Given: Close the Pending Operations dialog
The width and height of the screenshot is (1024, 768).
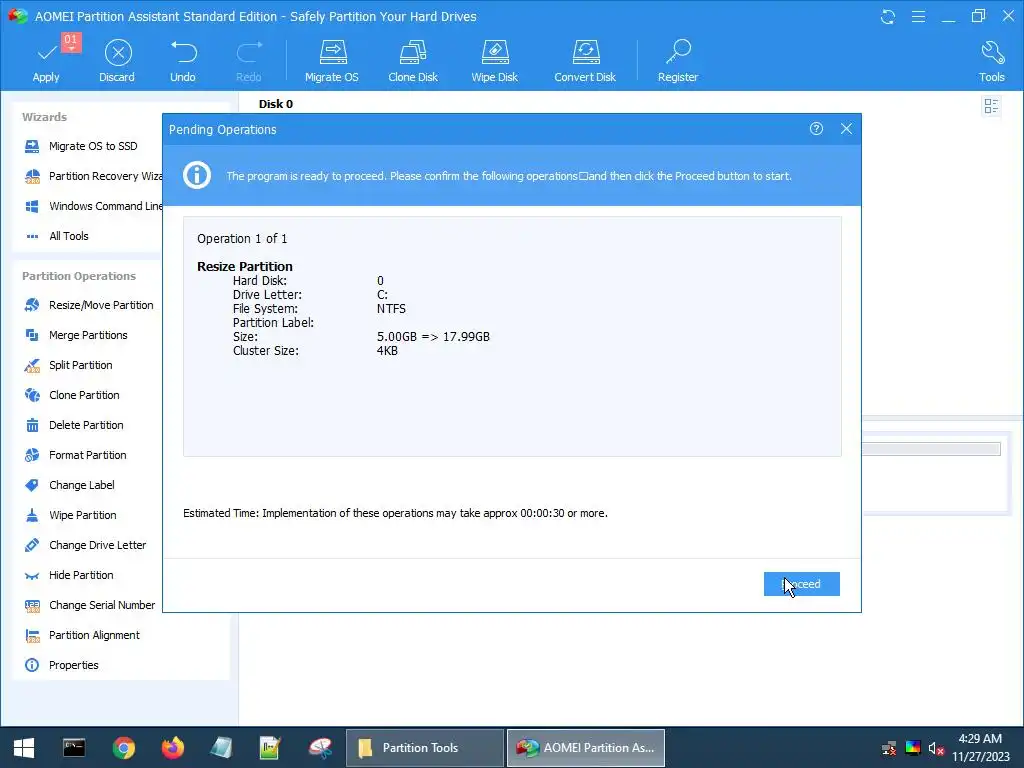Looking at the screenshot, I should [846, 129].
